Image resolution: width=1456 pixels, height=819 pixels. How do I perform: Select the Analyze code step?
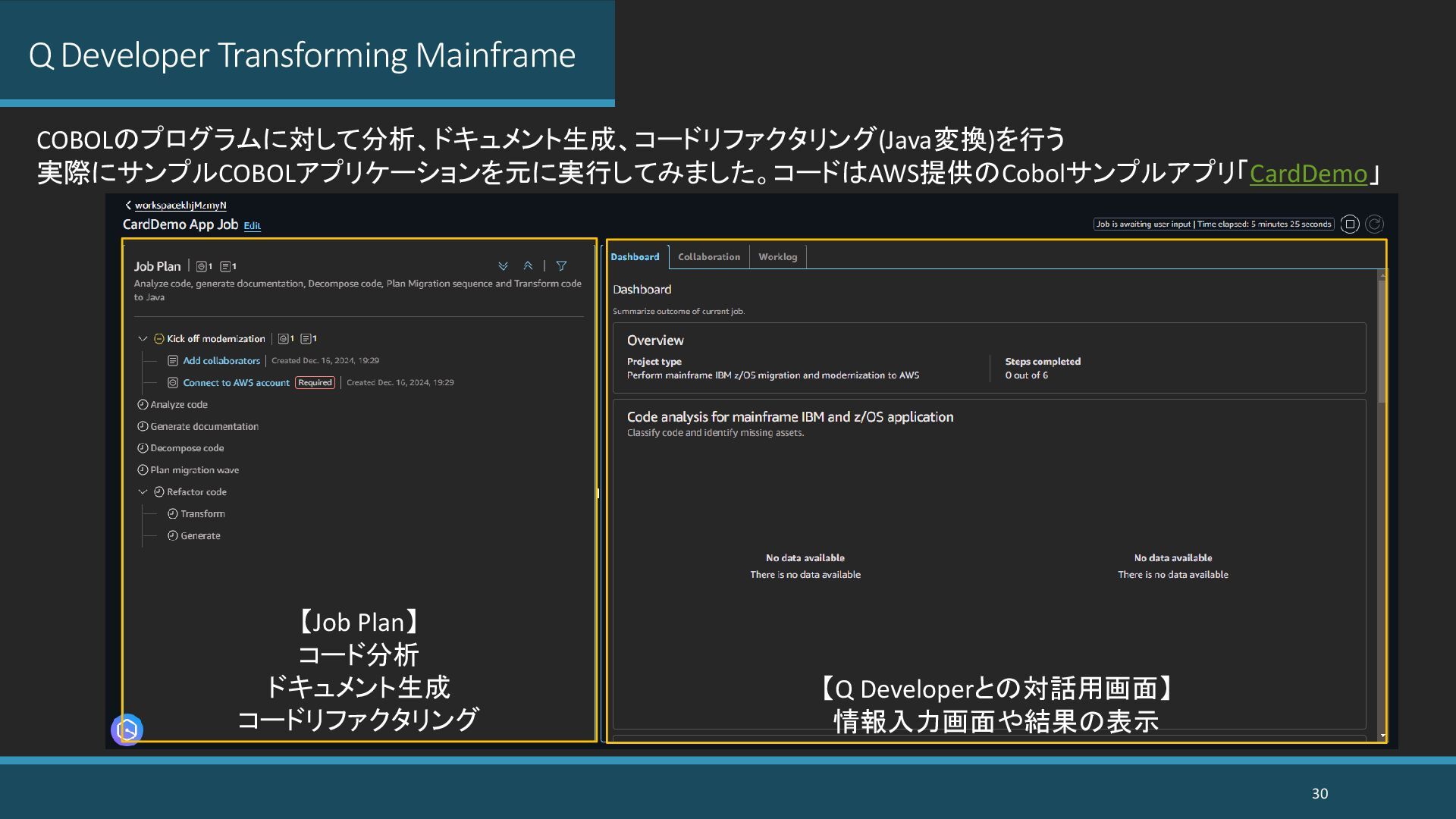click(x=179, y=405)
